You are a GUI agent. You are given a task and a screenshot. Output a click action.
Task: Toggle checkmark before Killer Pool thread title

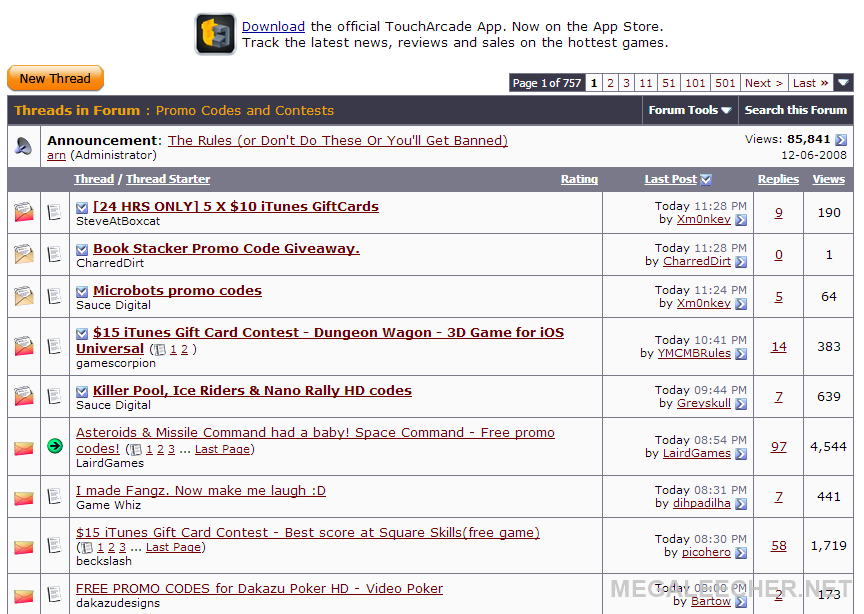[82, 392]
